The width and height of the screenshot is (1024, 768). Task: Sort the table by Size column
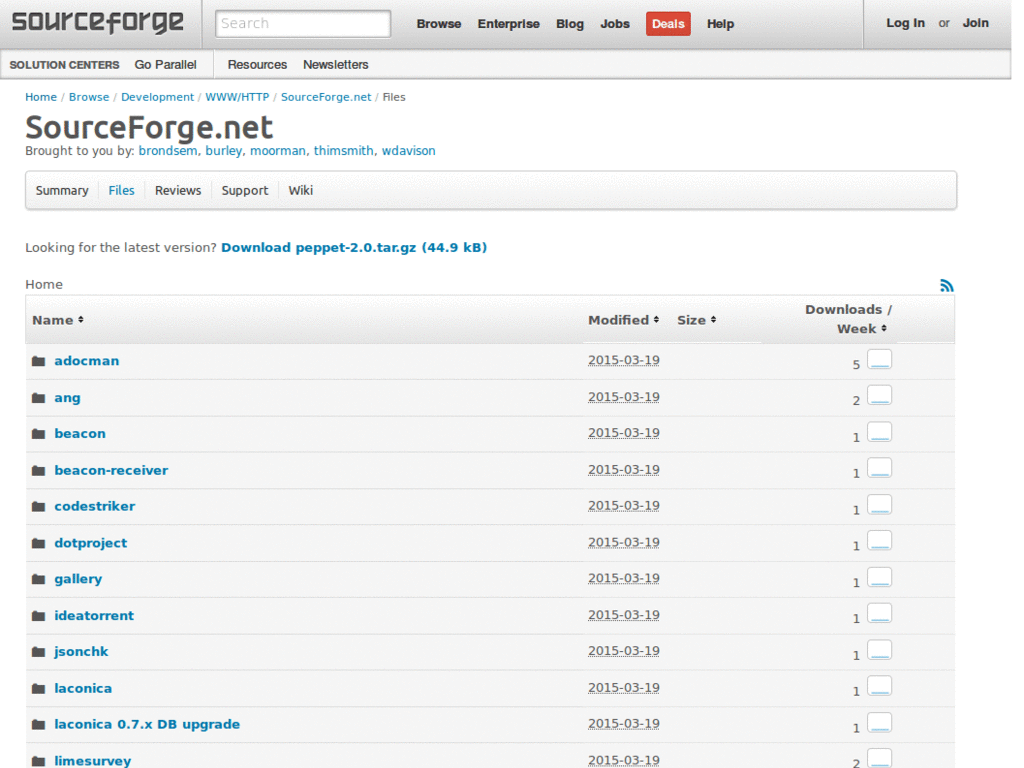click(696, 320)
